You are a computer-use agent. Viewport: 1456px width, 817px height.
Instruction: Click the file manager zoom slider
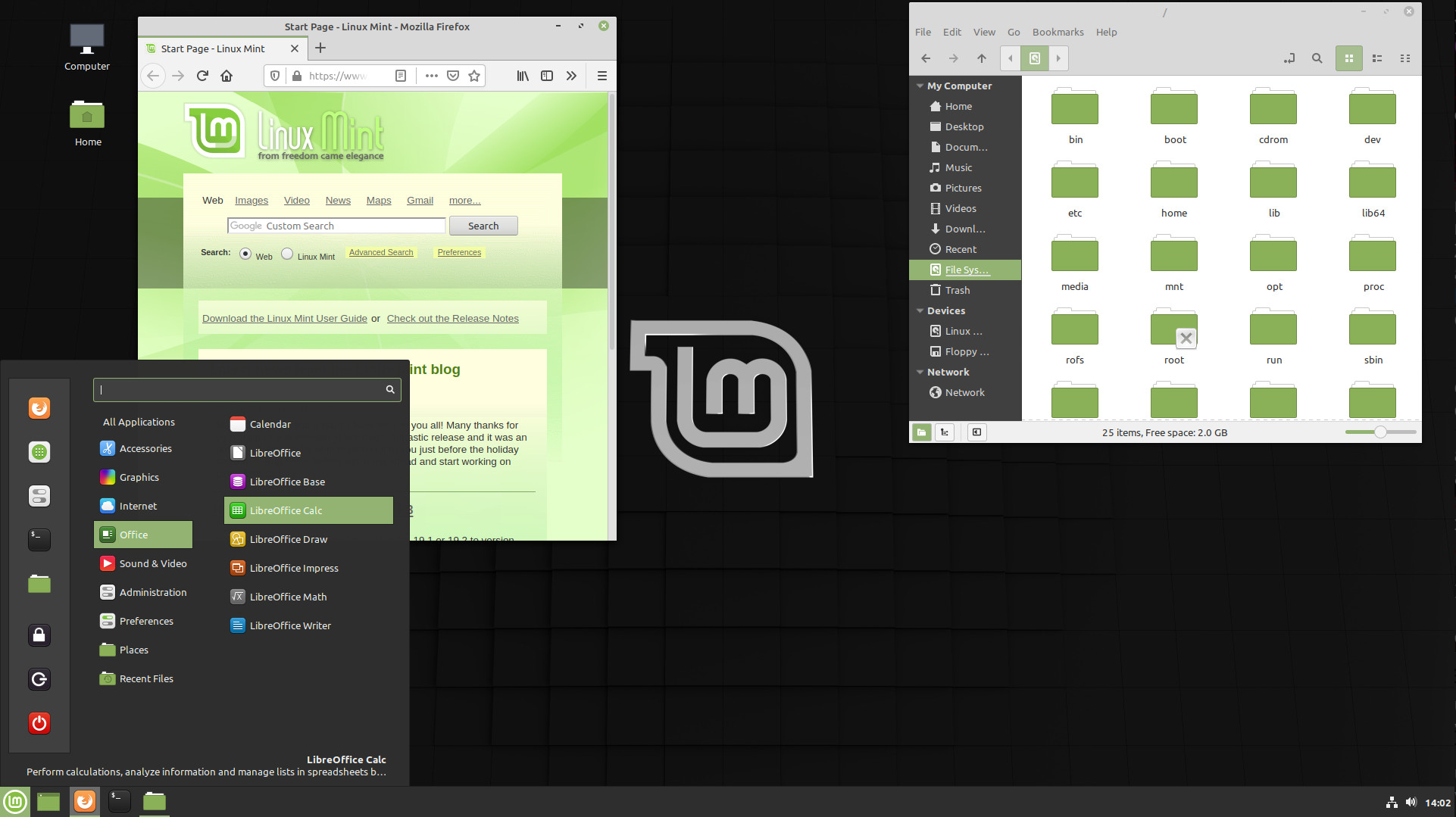click(x=1380, y=432)
